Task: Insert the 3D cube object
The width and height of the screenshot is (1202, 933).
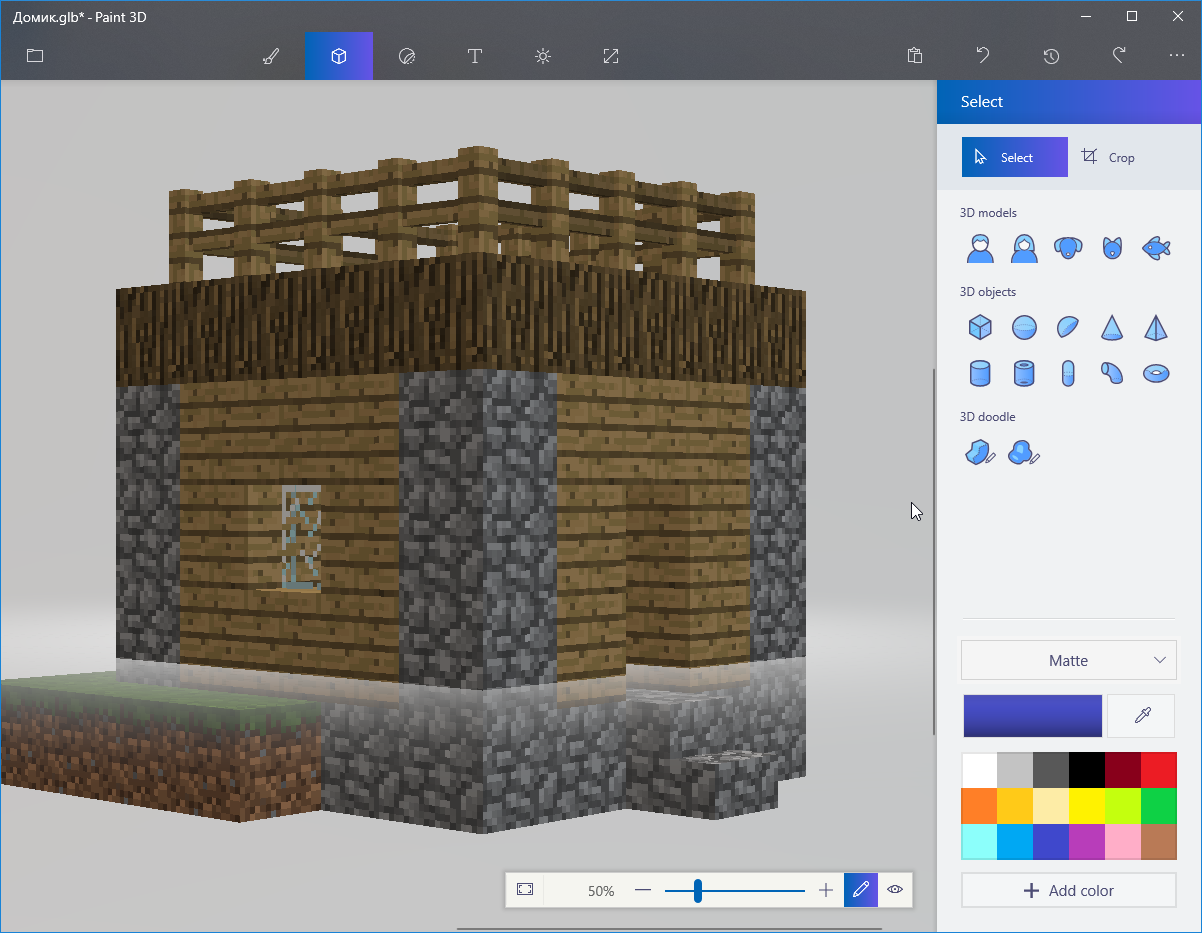Action: tap(980, 327)
